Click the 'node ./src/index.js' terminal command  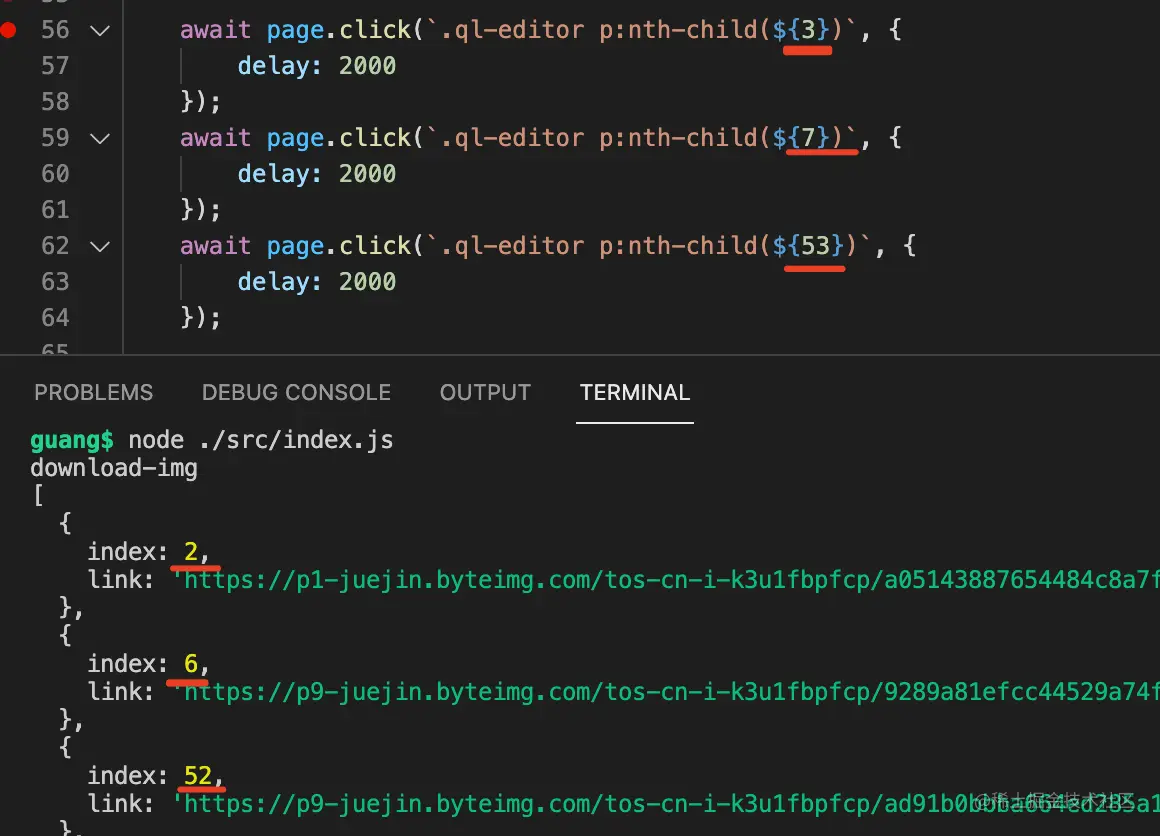pos(260,440)
